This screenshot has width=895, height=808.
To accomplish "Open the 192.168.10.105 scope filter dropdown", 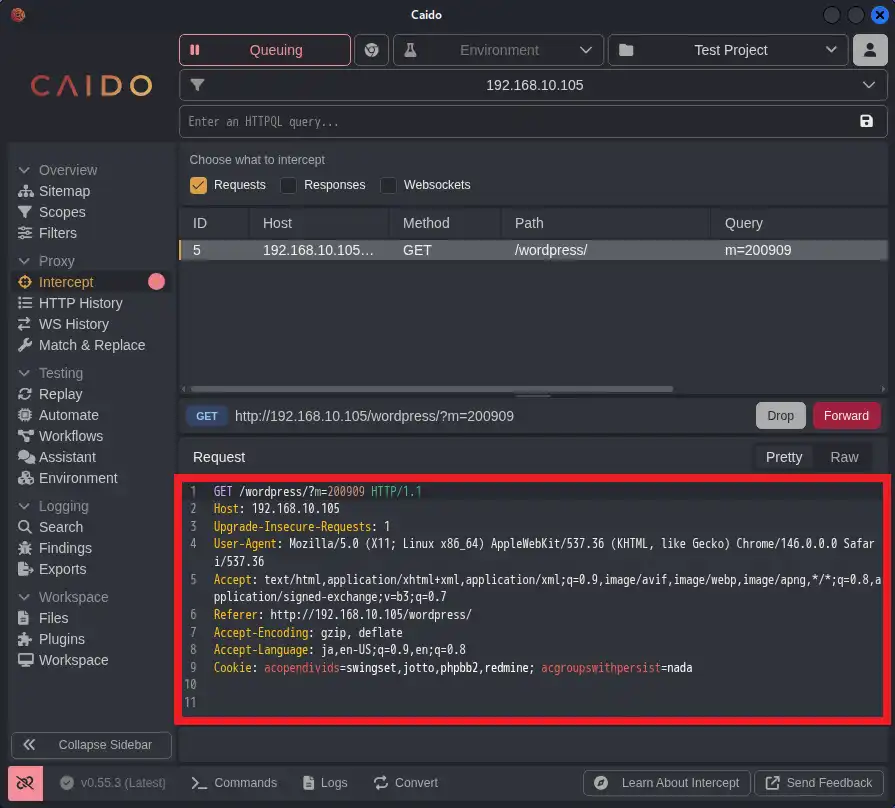I will tap(533, 85).
